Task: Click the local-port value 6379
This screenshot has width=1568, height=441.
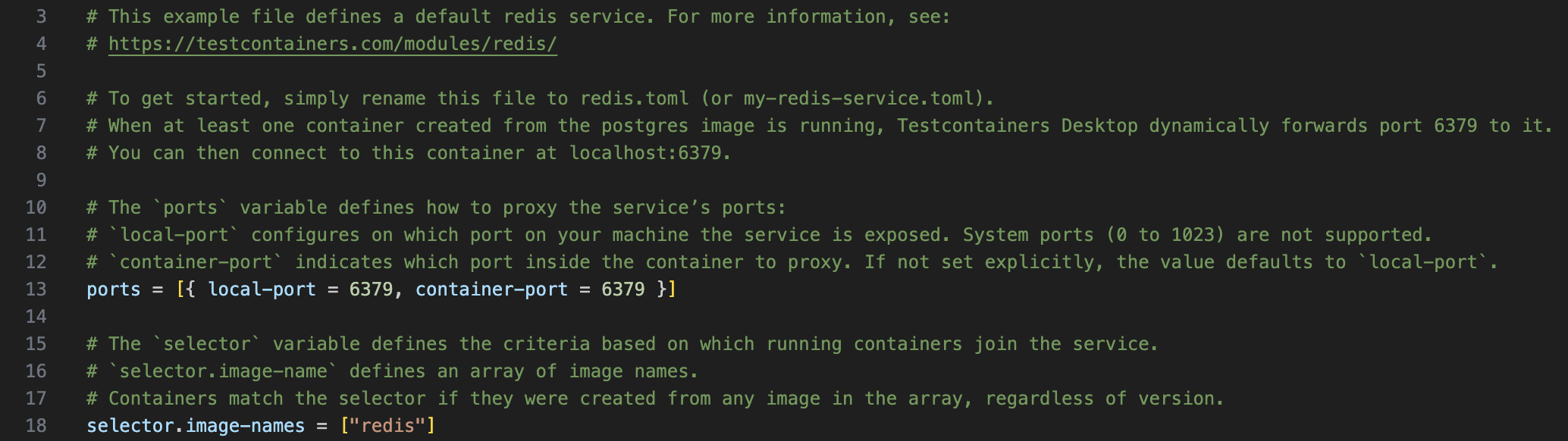Action: click(x=371, y=289)
